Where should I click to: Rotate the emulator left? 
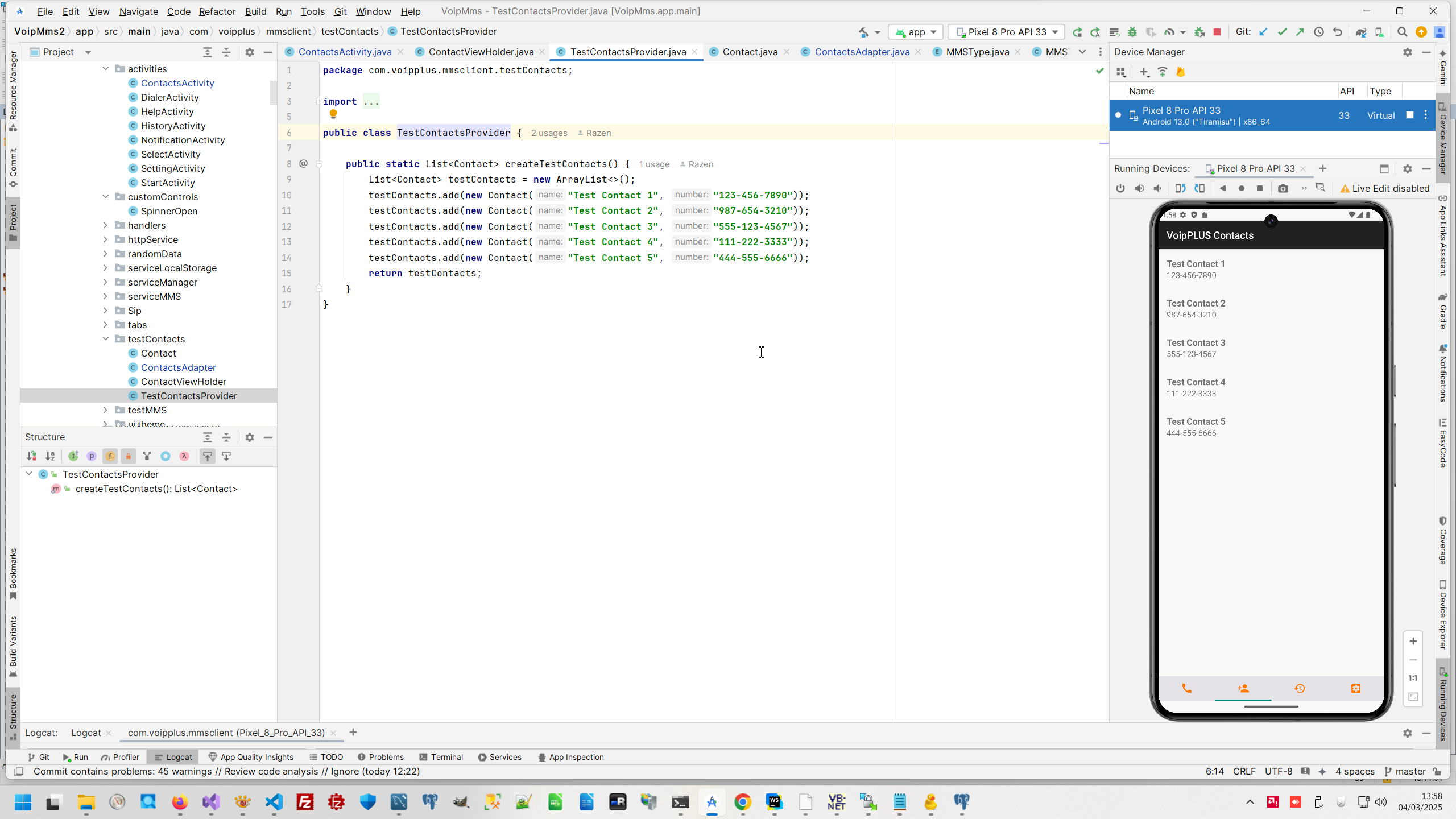pyautogui.click(x=1181, y=188)
